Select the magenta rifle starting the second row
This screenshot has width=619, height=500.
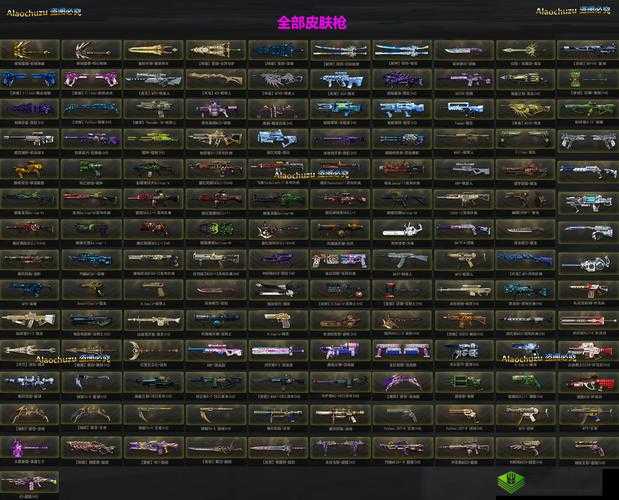point(29,79)
